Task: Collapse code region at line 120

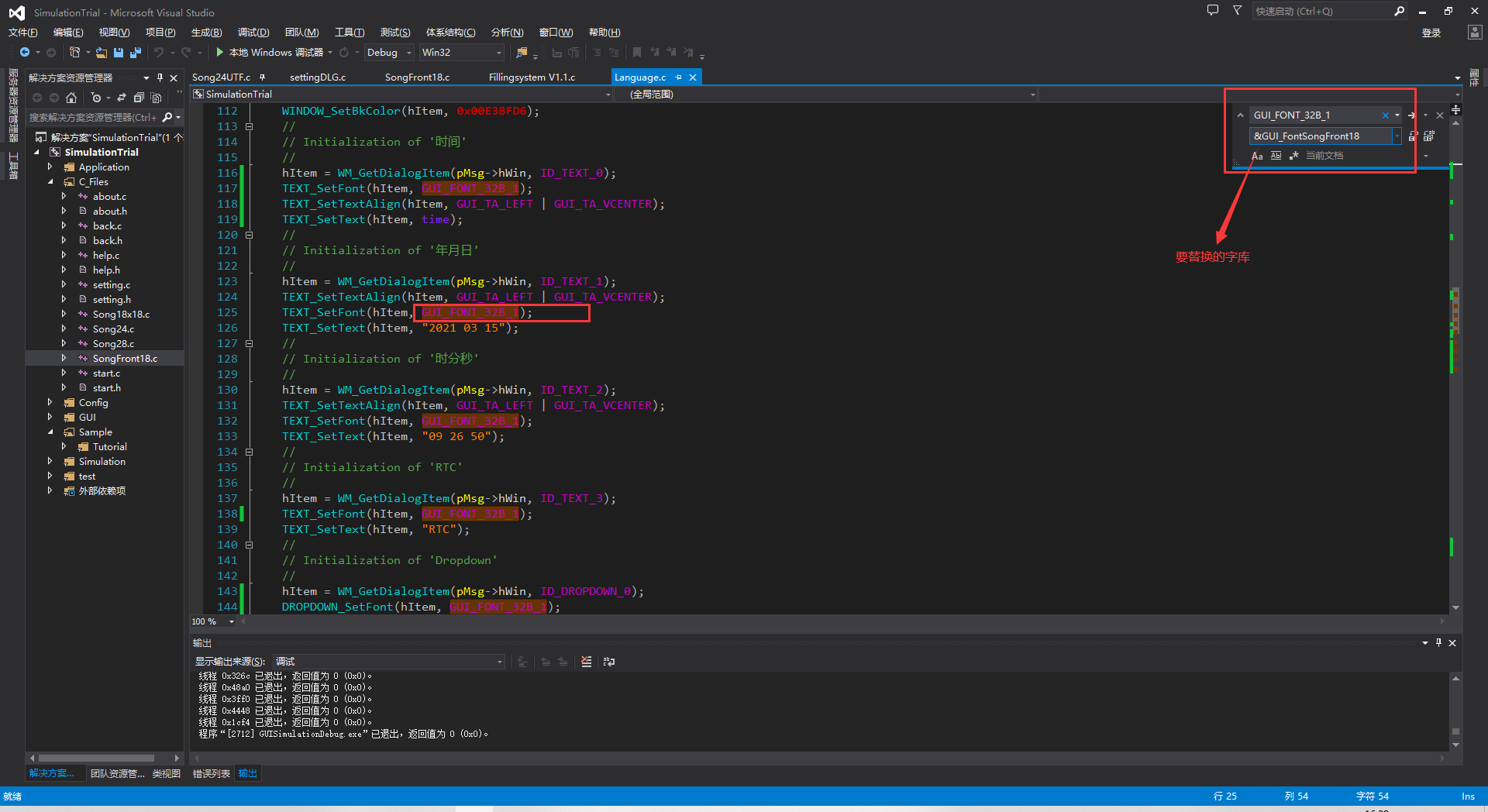Action: click(249, 235)
